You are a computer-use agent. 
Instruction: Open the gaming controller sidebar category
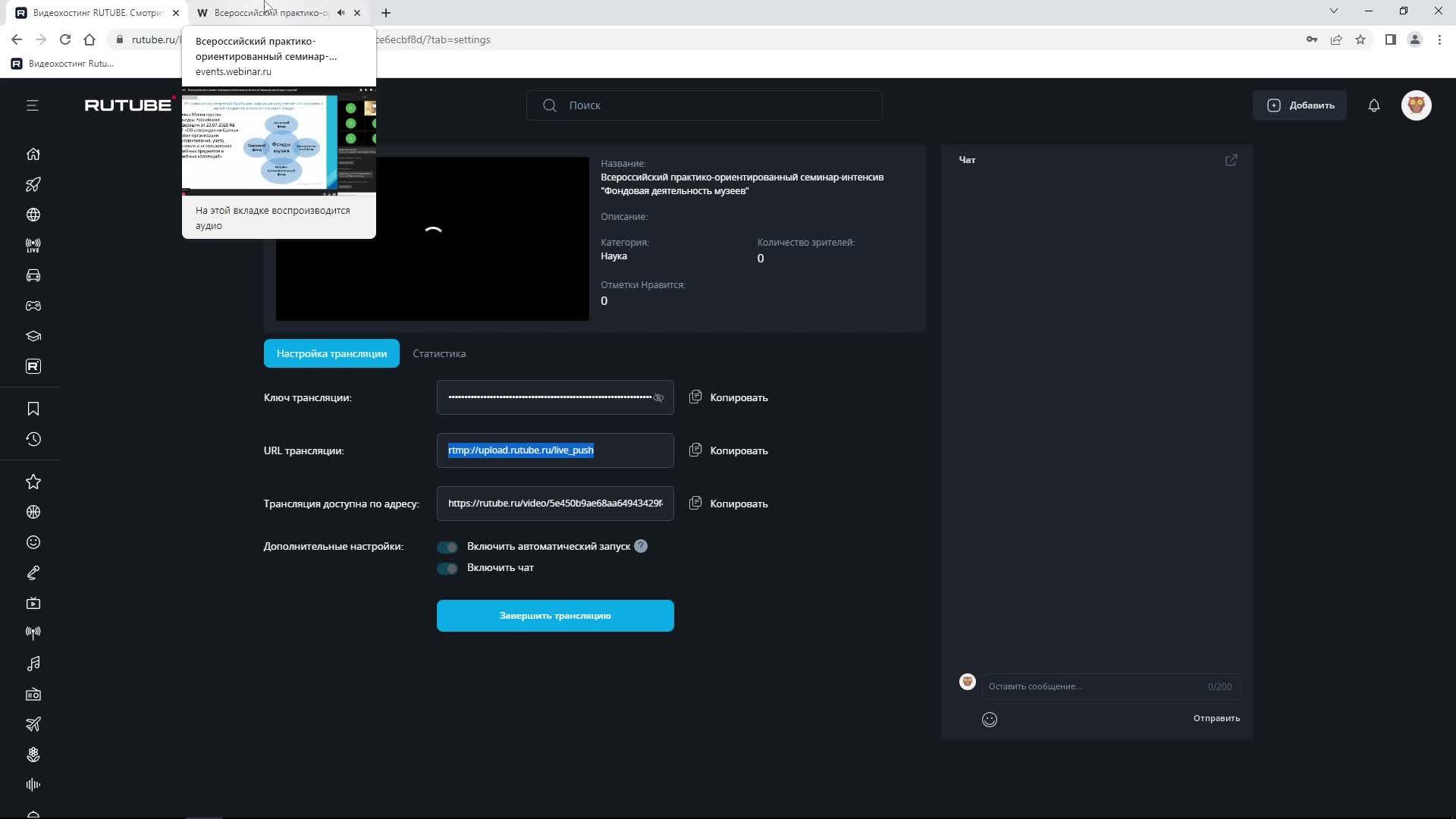point(33,306)
